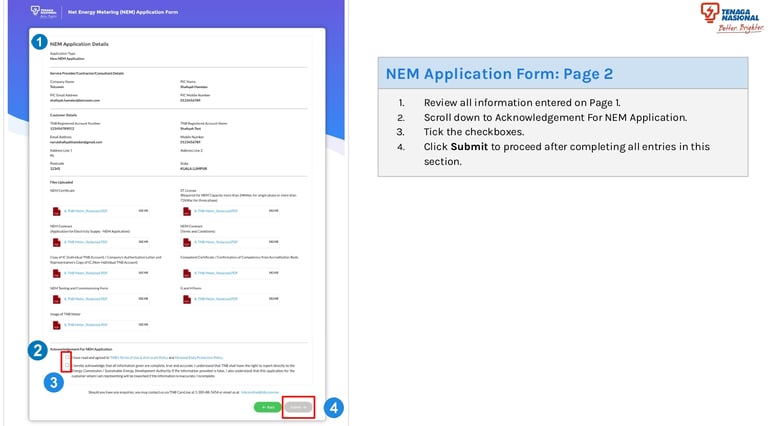Open the Personal Data Protection Policy link
Screen dimensions: 768x426
(198, 358)
